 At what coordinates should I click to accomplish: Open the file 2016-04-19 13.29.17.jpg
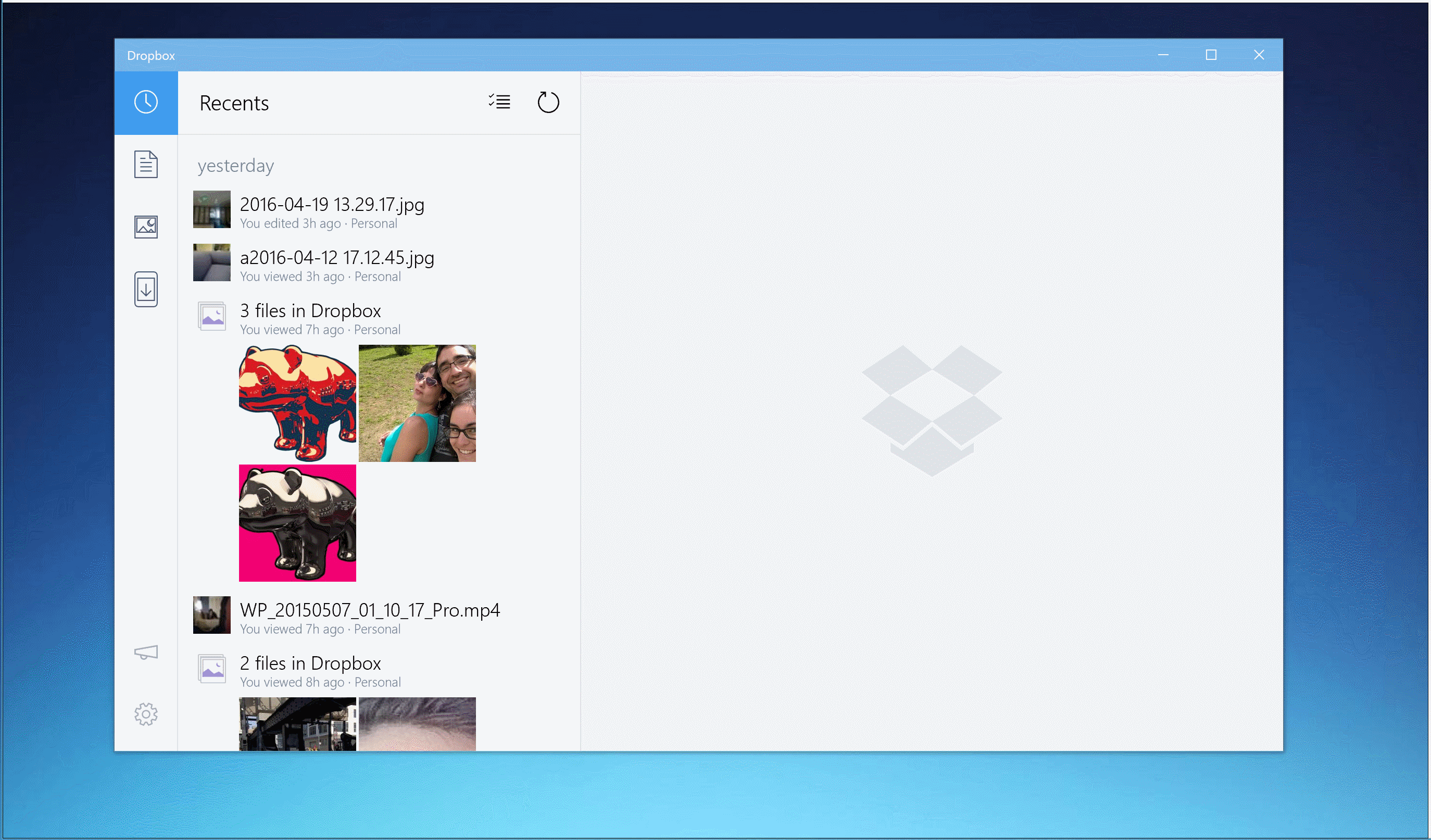click(332, 205)
